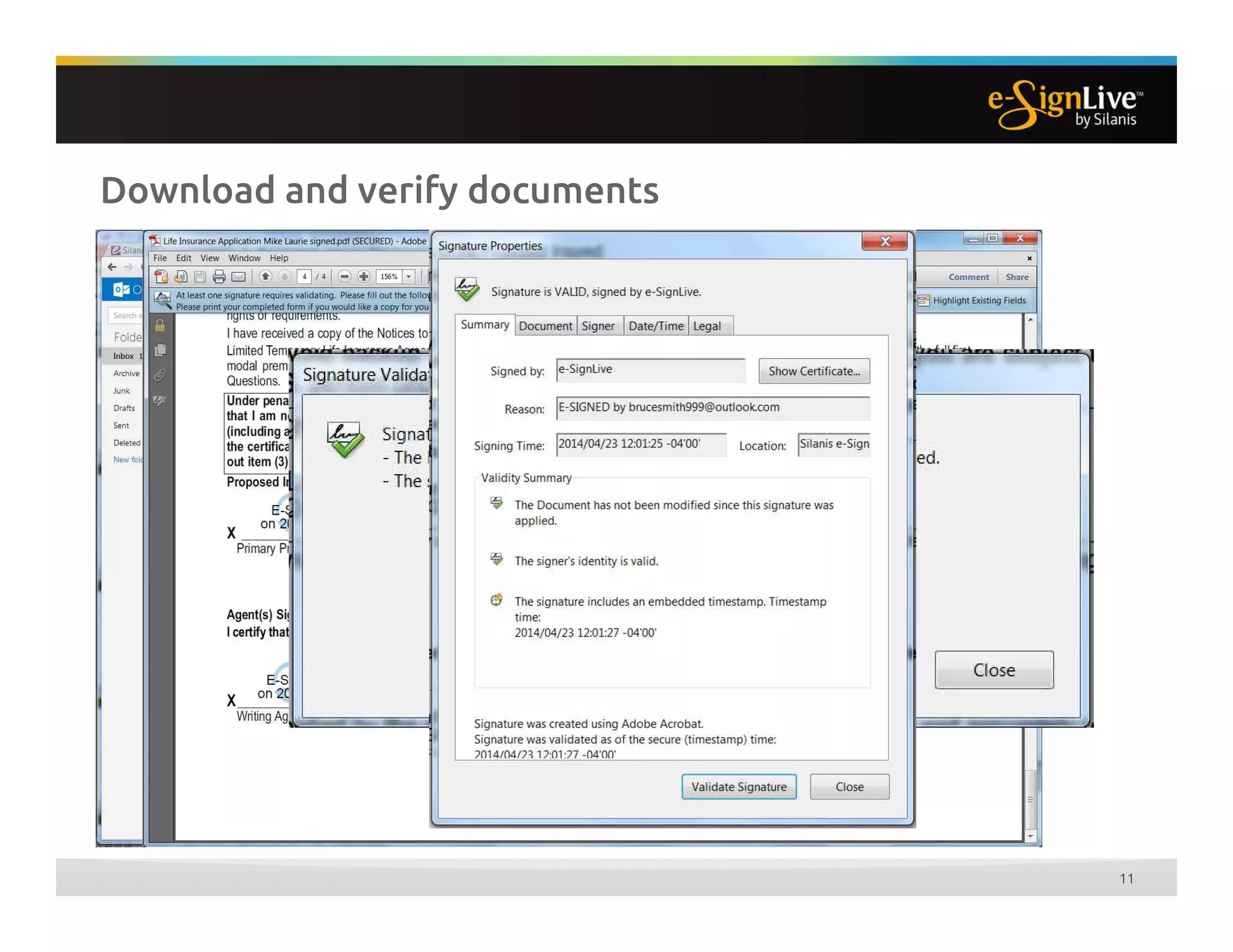Open the security lock panel icon
Viewport: 1233px width, 952px height.
pos(160,326)
